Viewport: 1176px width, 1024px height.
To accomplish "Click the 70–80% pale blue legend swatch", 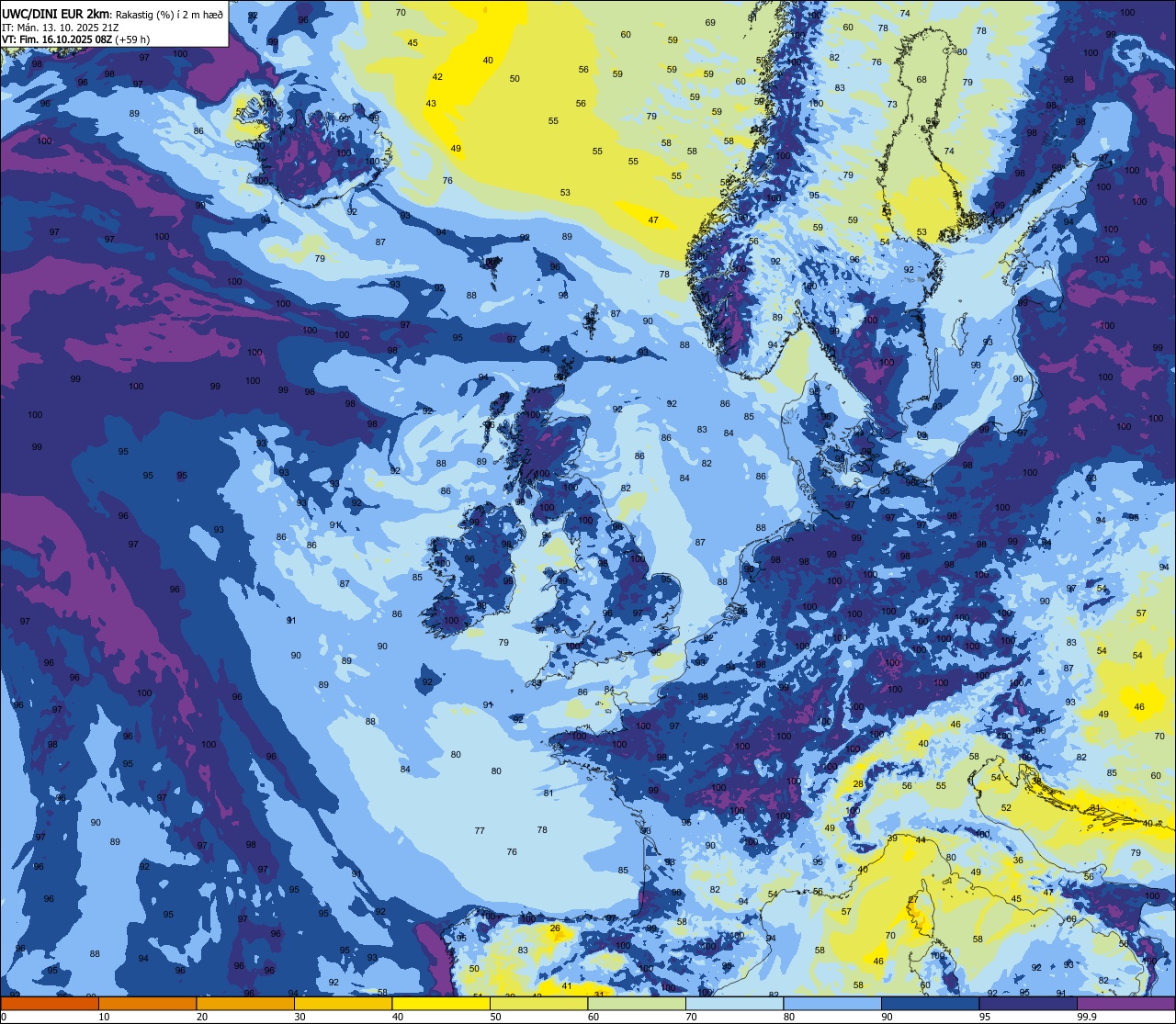I will pyautogui.click(x=734, y=1003).
